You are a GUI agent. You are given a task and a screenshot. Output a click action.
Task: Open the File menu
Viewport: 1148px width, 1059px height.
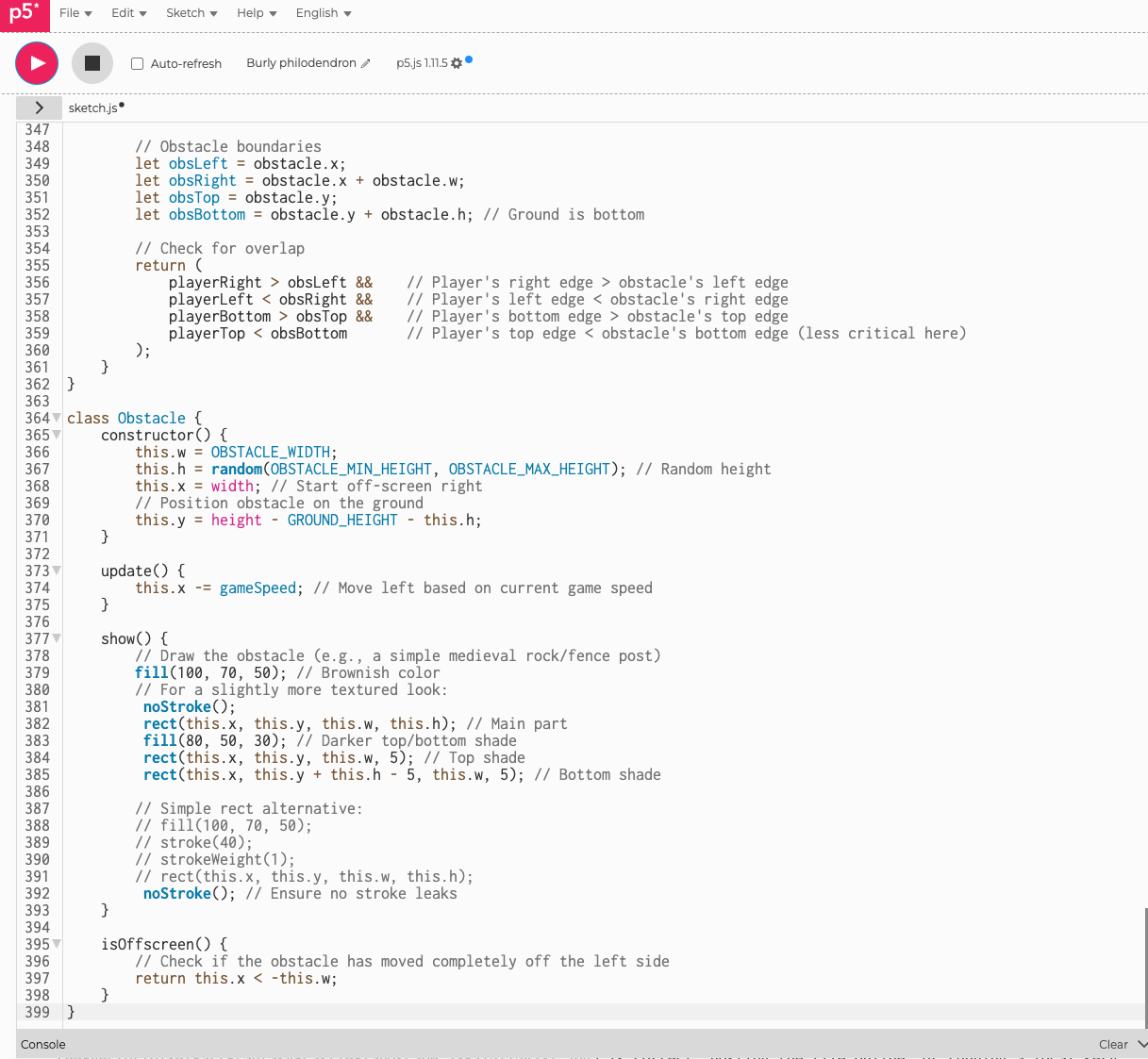click(x=75, y=13)
